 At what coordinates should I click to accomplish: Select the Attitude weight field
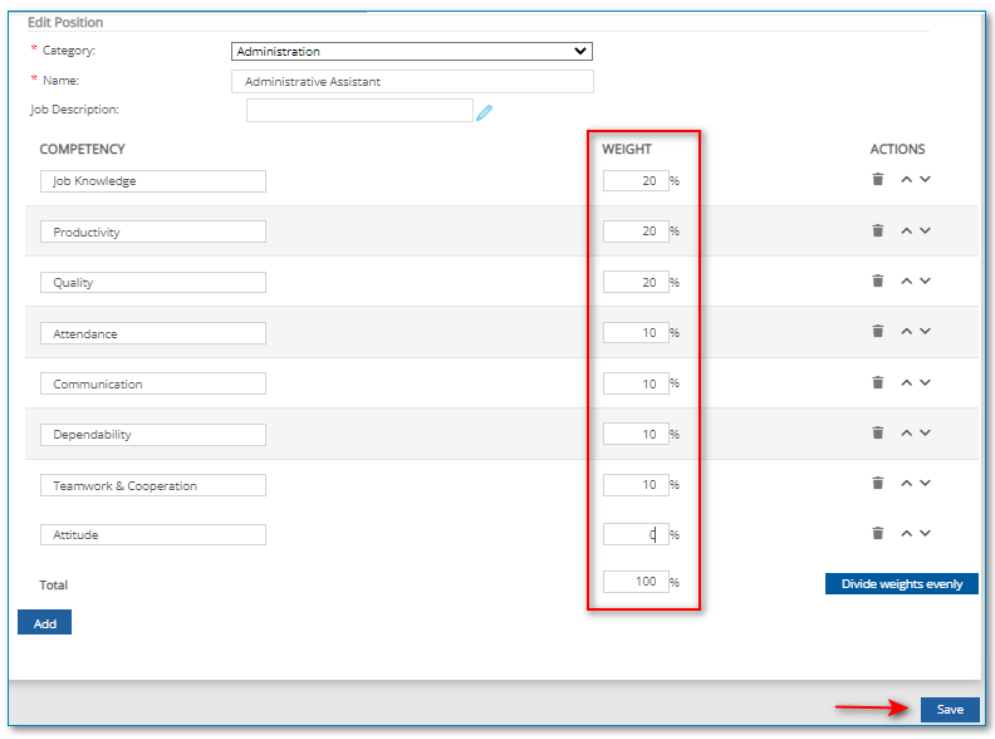pos(635,534)
